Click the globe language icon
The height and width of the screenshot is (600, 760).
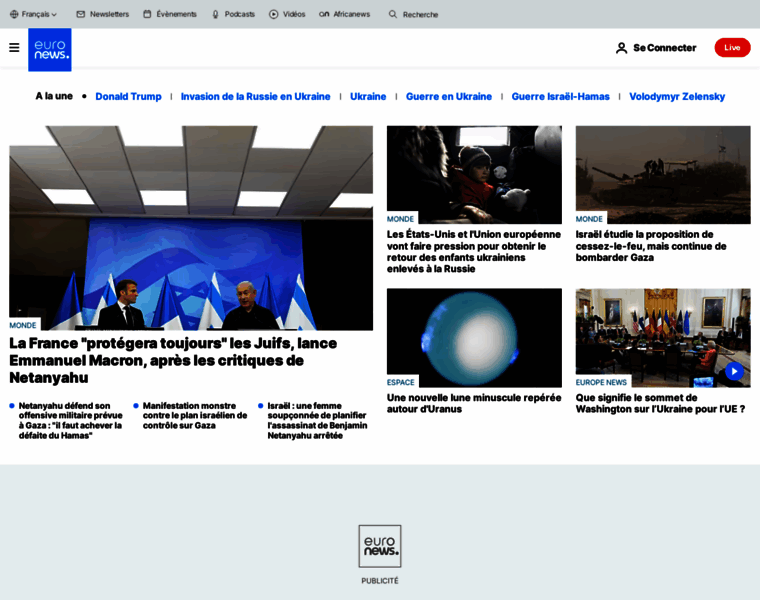coord(14,15)
